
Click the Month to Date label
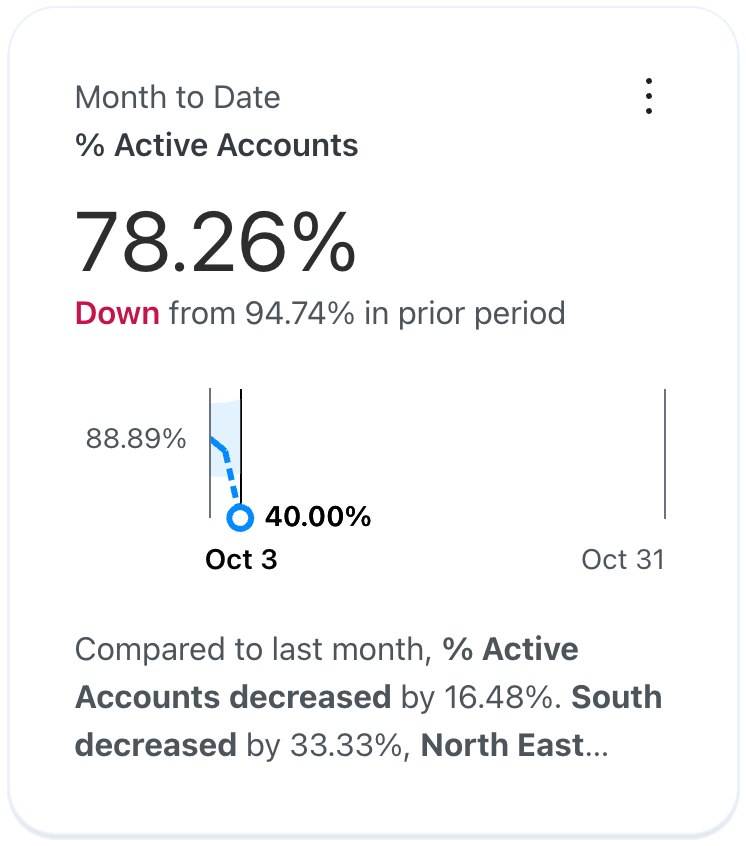coord(177,98)
